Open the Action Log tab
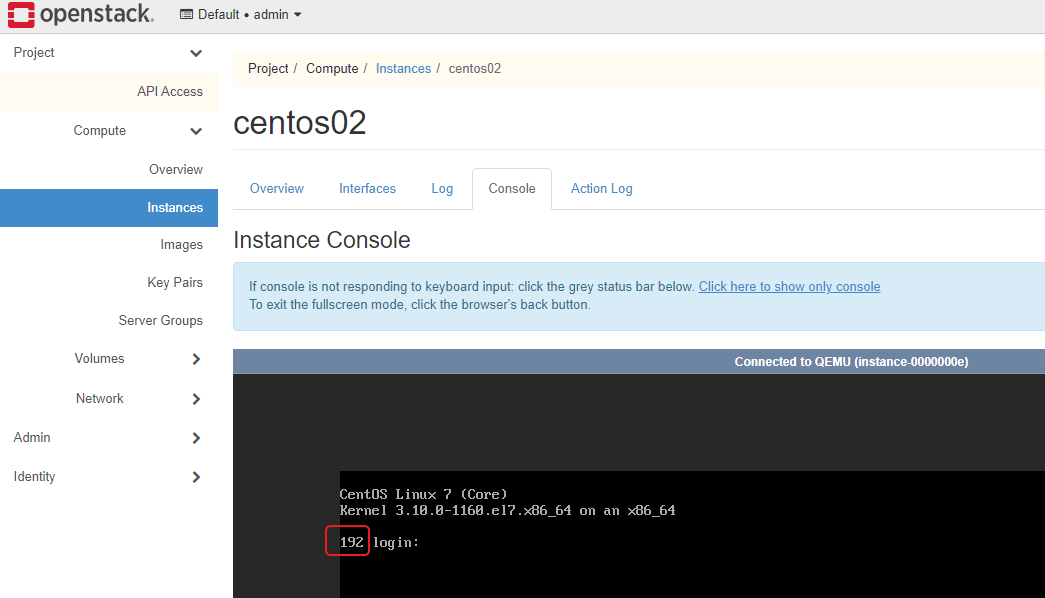The width and height of the screenshot is (1045, 598). (601, 189)
